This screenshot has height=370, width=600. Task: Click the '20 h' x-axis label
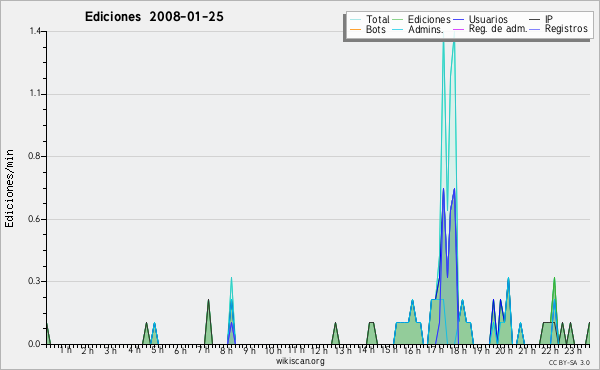504,350
